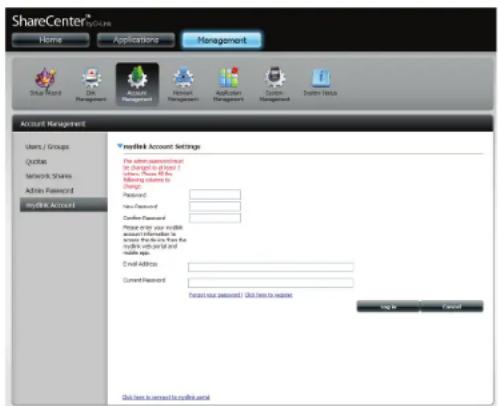Open Quotas in sidebar
Viewport: 498px width, 406px height.
tap(36, 162)
